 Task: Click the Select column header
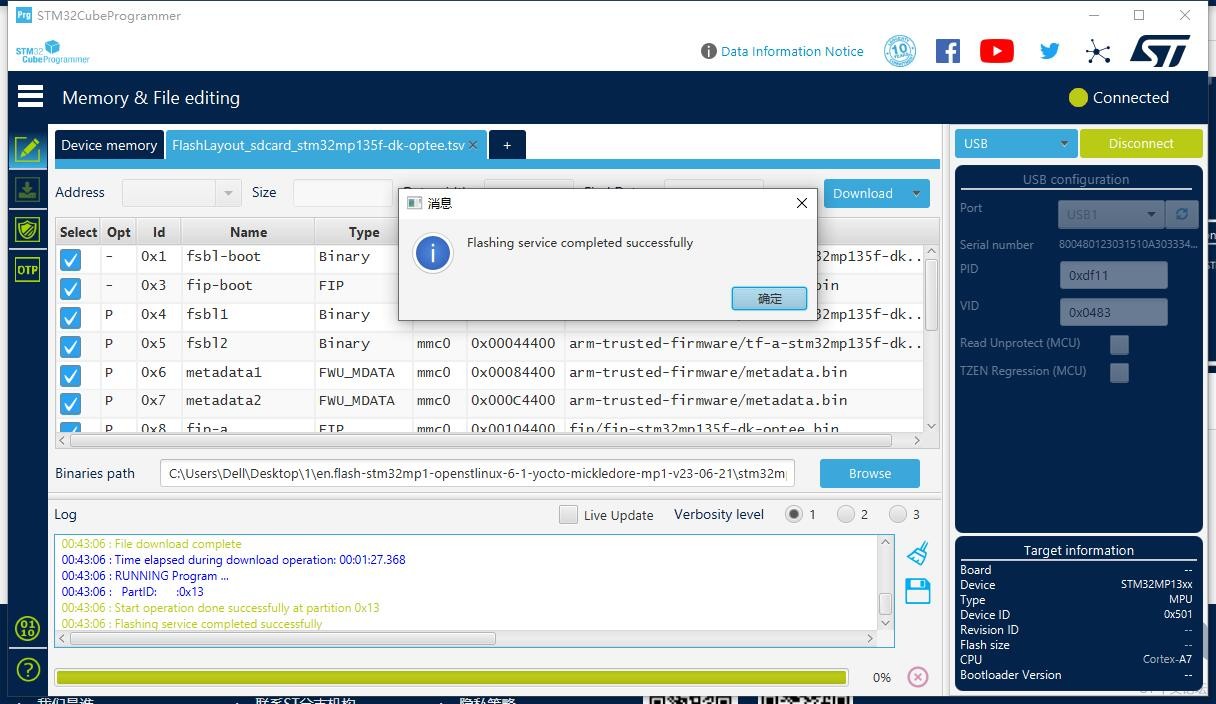pos(78,232)
